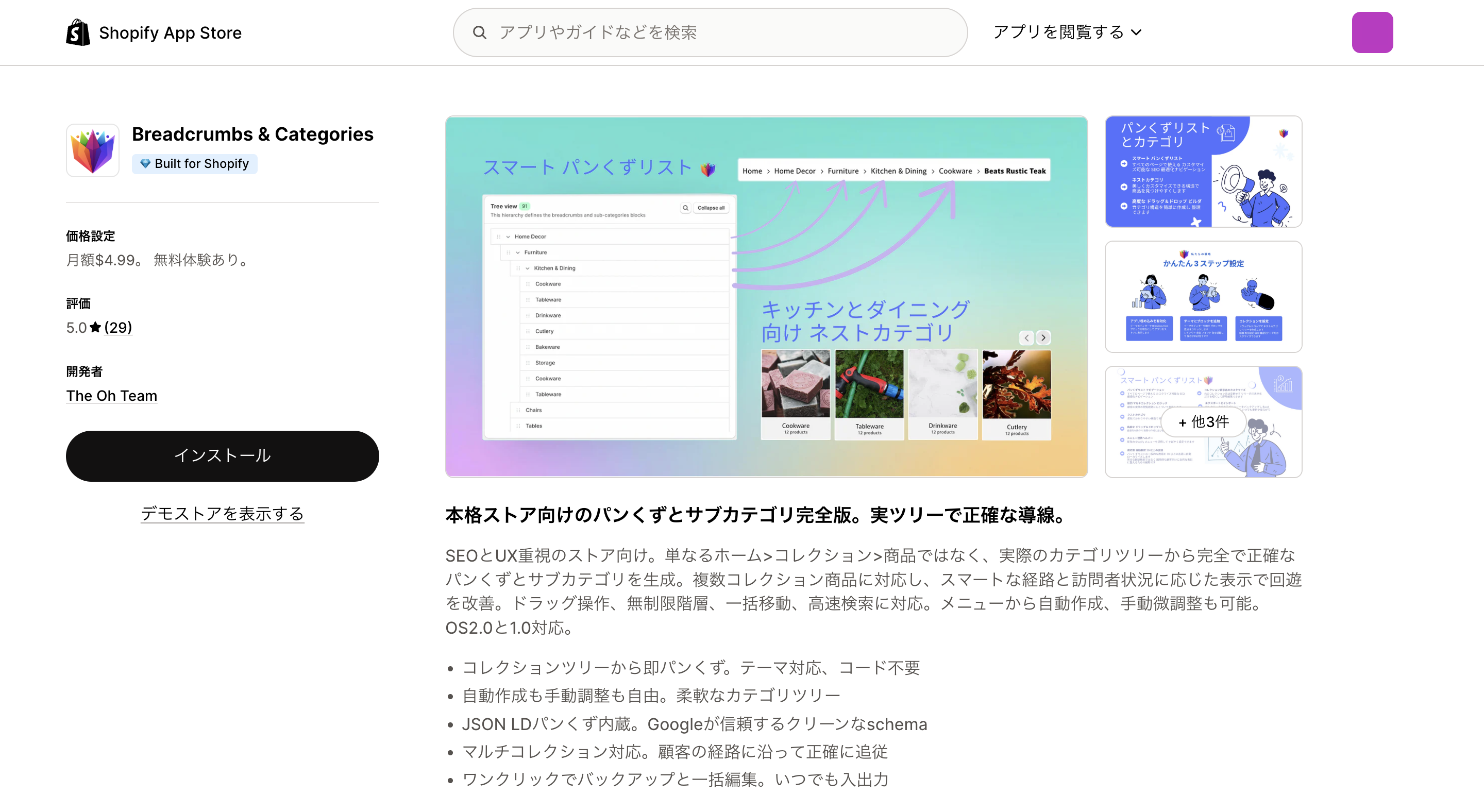Click the rating star icon
This screenshot has width=1484, height=812.
coord(96,327)
